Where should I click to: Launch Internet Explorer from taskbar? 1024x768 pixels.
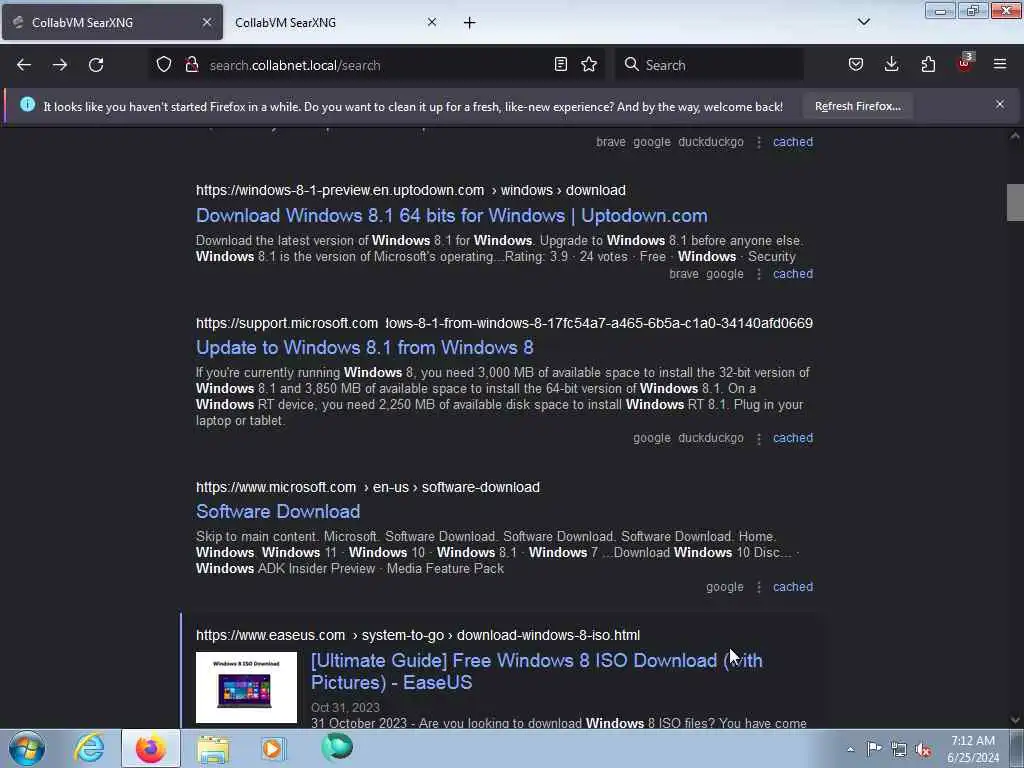coord(89,748)
